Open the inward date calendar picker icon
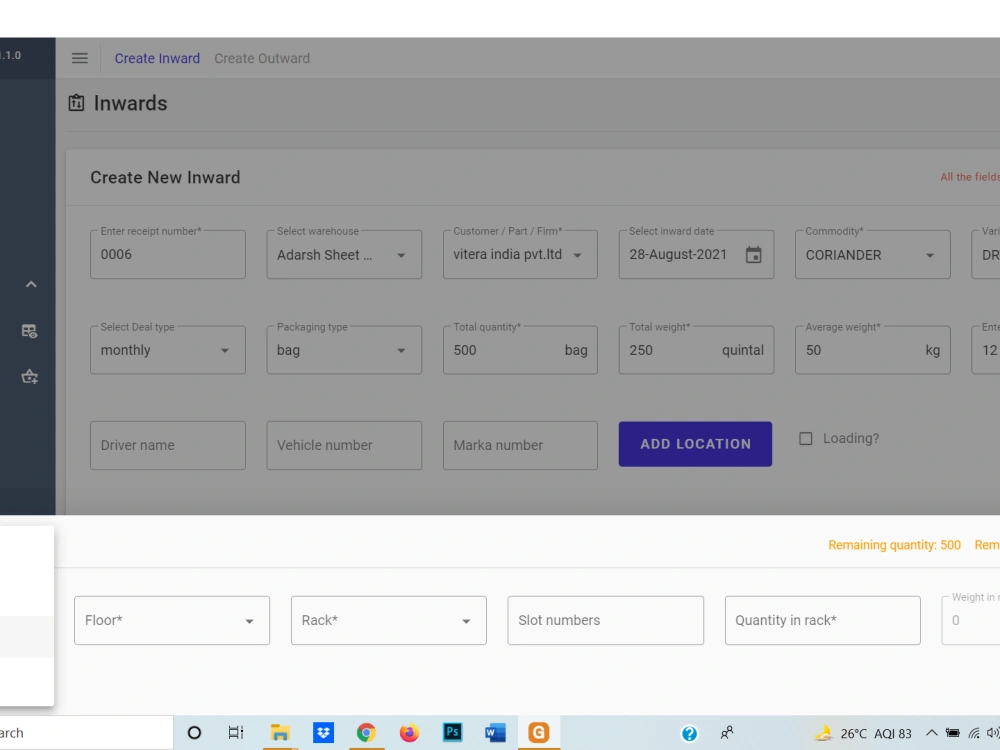Image resolution: width=1000 pixels, height=750 pixels. coord(753,255)
